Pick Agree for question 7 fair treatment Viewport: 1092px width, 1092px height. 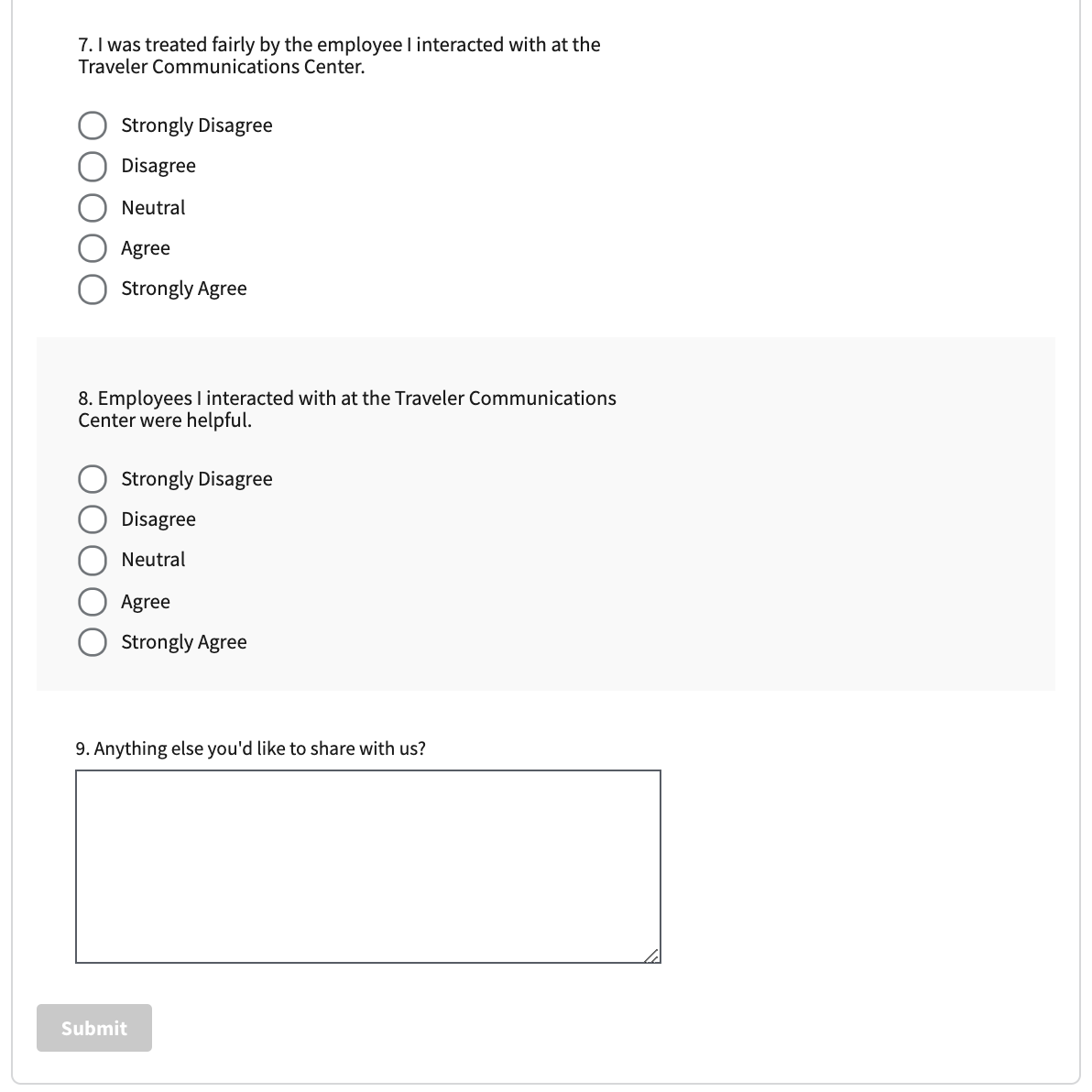tap(92, 248)
